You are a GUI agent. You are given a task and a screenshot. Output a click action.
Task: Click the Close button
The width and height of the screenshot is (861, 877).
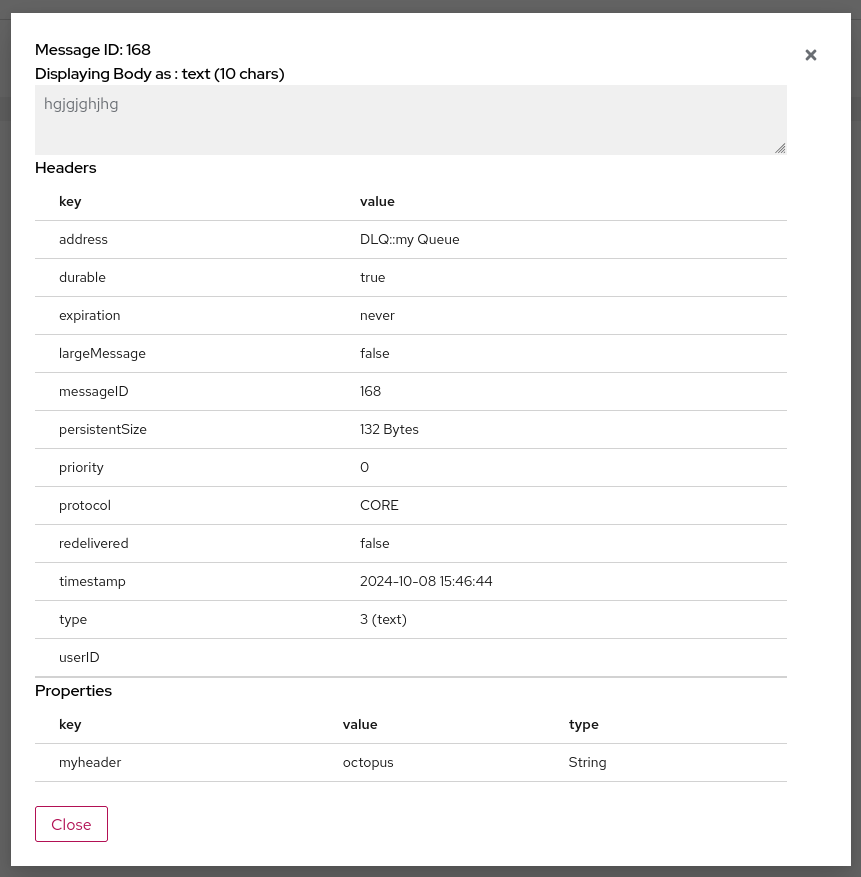pos(71,824)
